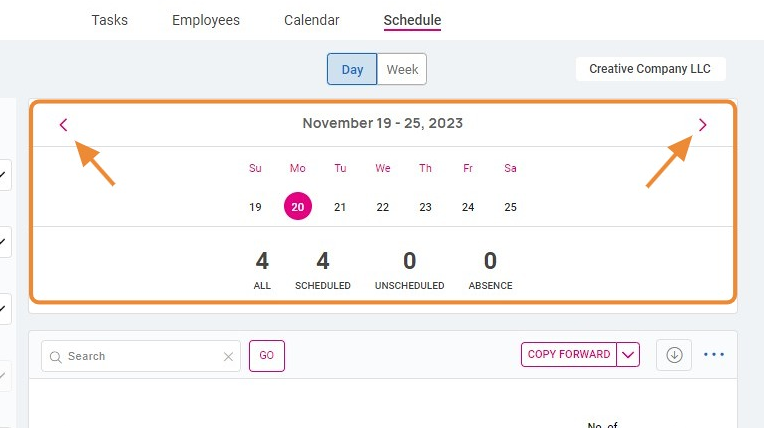Image resolution: width=764 pixels, height=428 pixels.
Task: Open the Employees tab
Action: (x=206, y=20)
